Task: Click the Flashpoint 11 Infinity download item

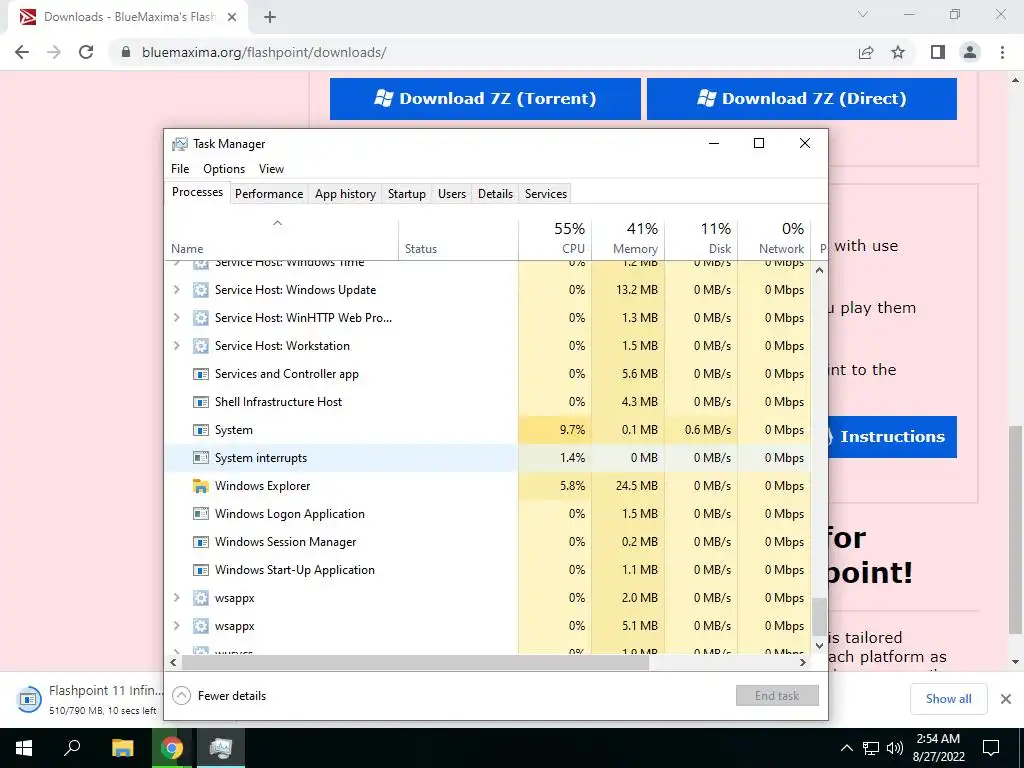Action: 88,699
